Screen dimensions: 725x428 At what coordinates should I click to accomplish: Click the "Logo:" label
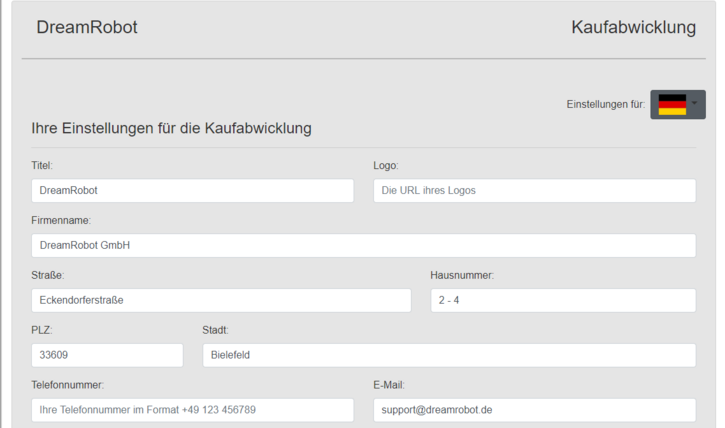pyautogui.click(x=386, y=165)
